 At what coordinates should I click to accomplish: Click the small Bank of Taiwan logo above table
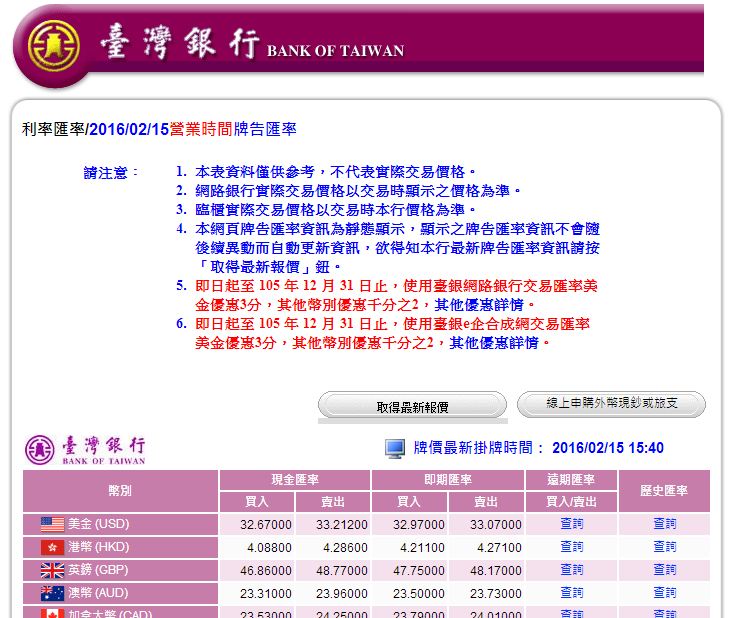(x=85, y=449)
